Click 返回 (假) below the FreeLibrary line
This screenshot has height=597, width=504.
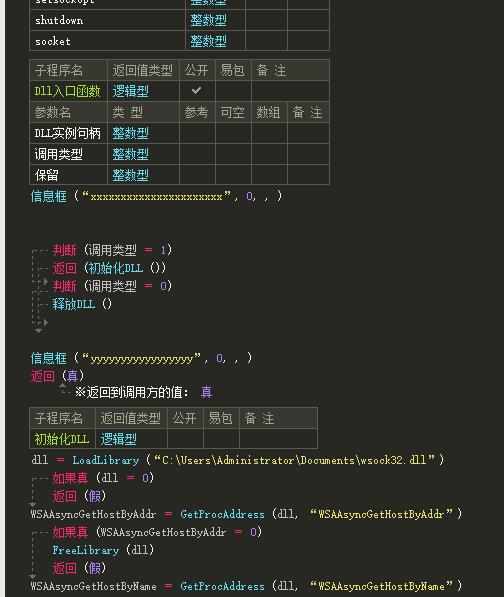(79, 568)
